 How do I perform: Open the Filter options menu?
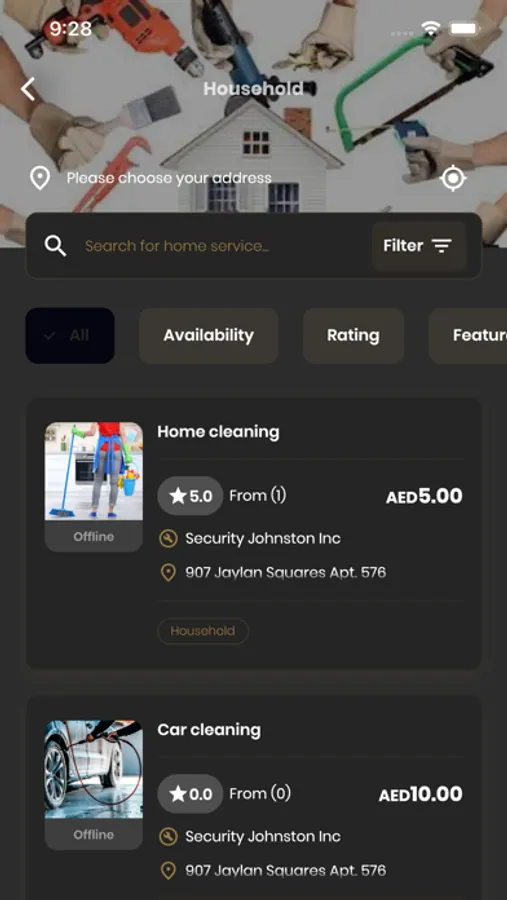[419, 246]
